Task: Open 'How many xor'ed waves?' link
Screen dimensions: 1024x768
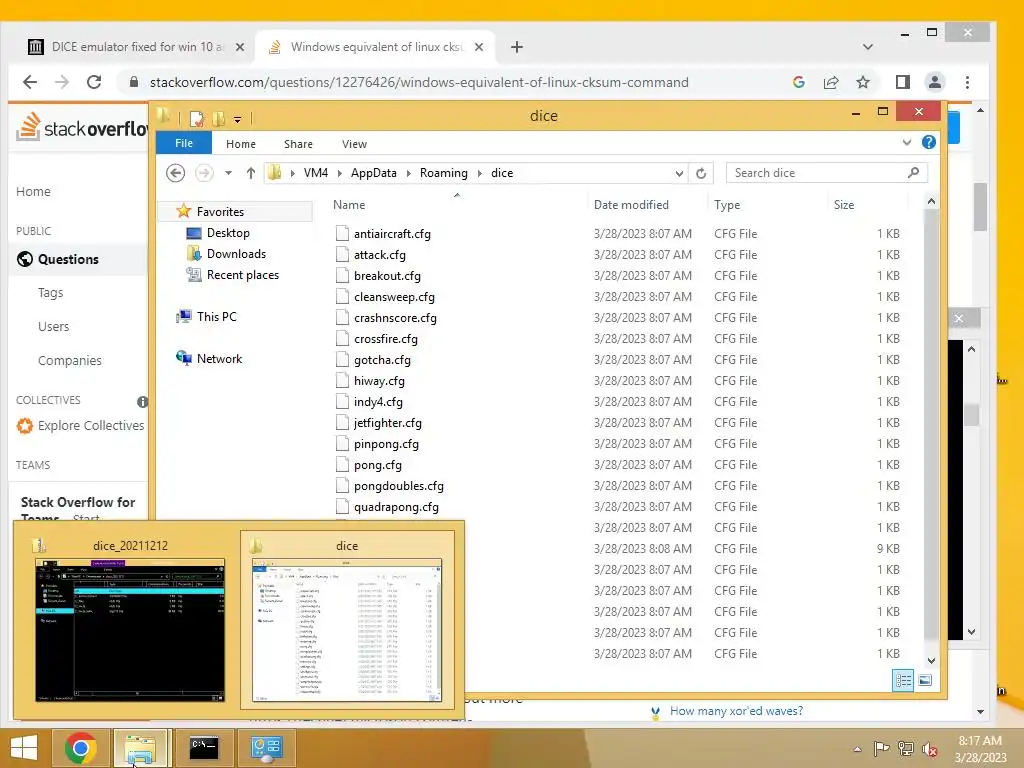Action: pos(736,711)
